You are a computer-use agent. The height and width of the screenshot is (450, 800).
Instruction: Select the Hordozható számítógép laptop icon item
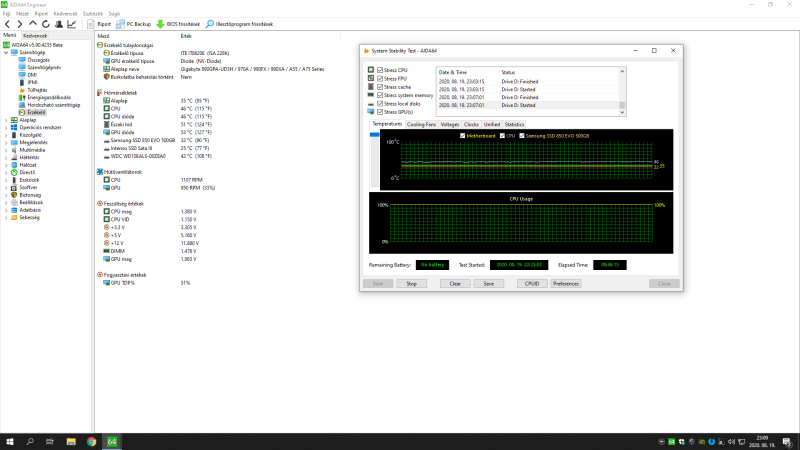point(22,105)
